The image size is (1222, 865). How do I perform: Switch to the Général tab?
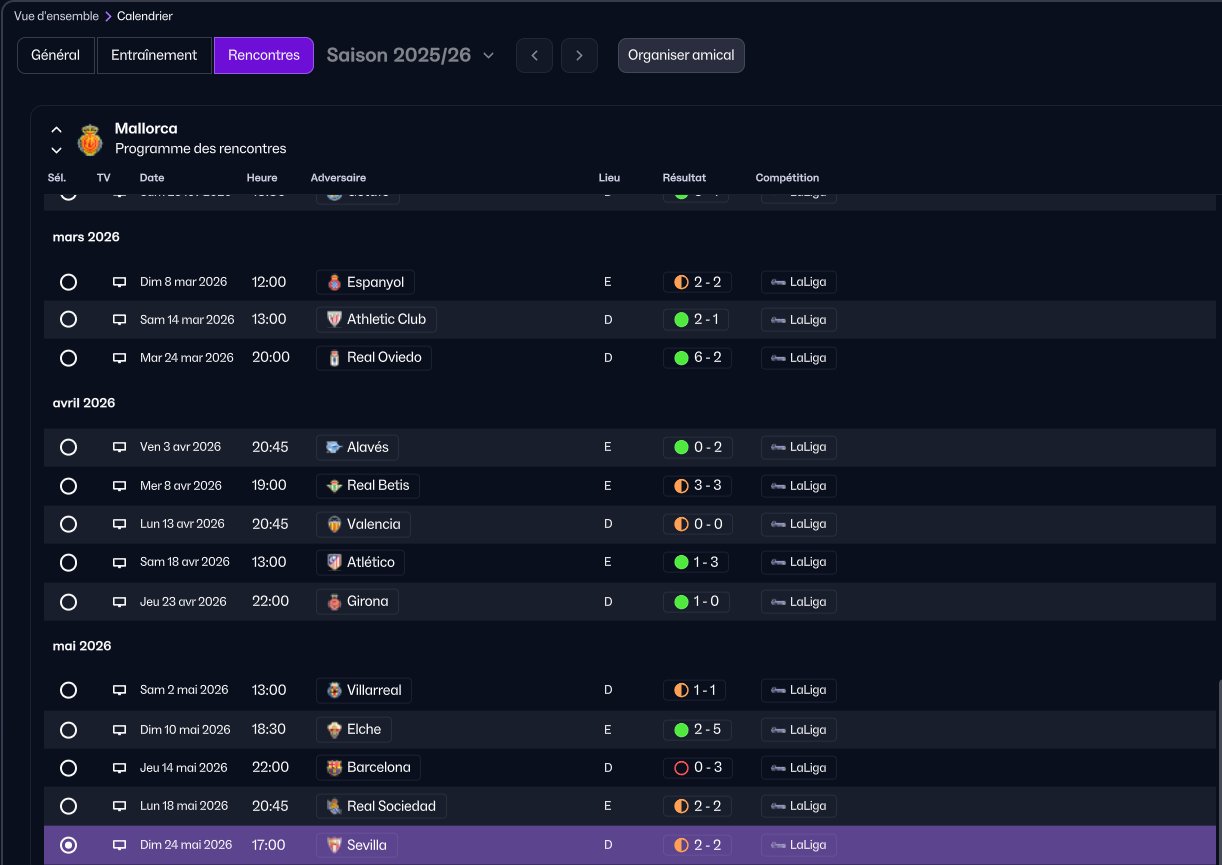pos(55,55)
